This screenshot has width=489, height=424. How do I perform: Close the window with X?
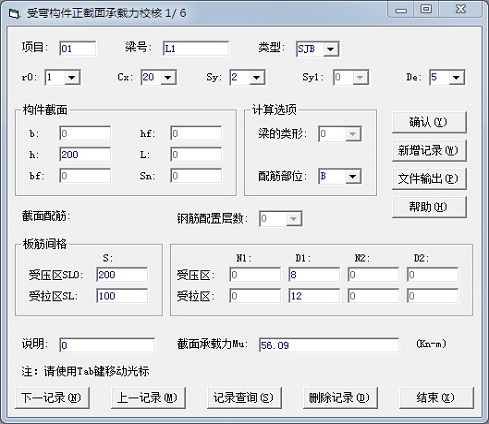461,10
